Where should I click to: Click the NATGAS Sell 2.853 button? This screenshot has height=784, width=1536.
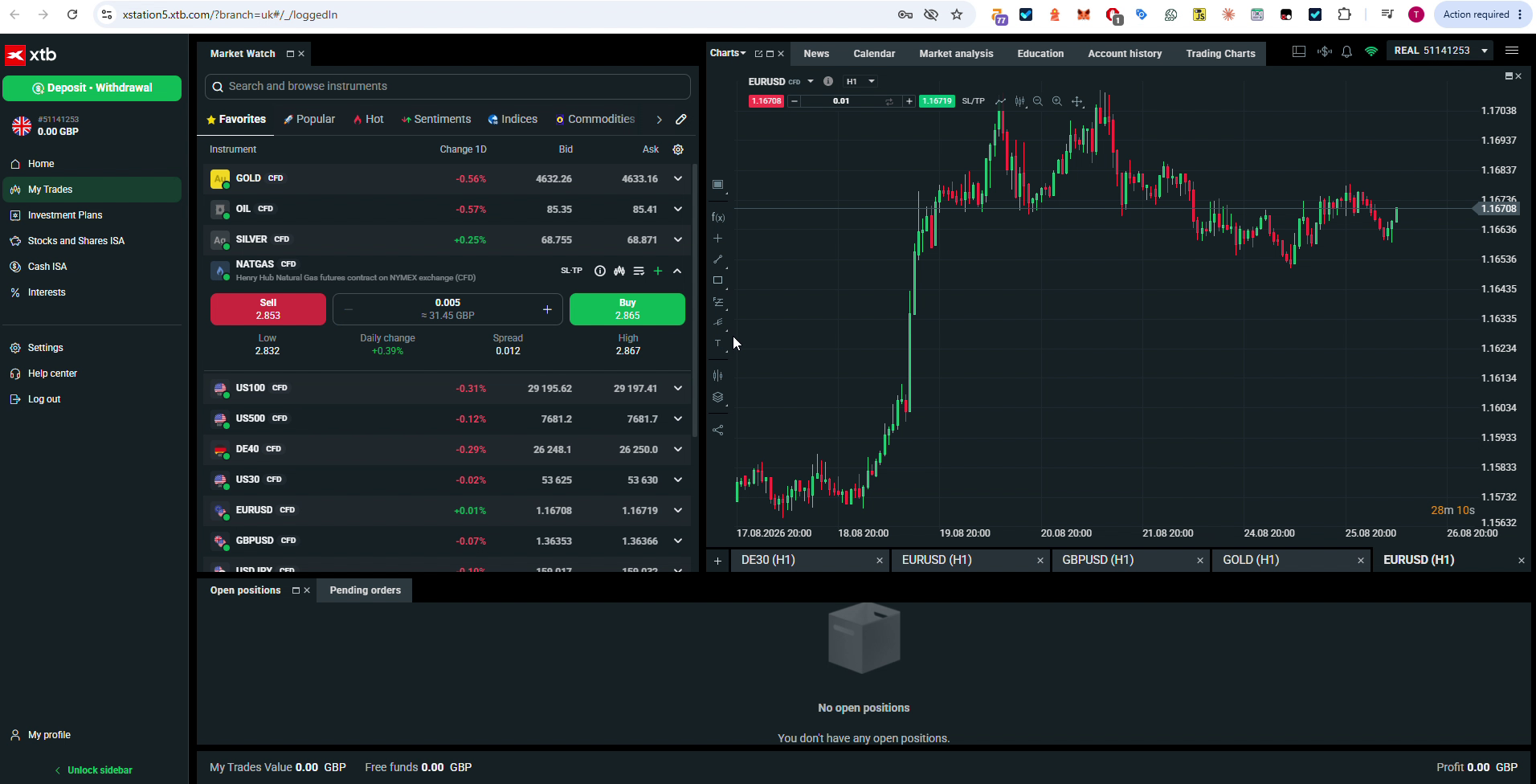click(268, 309)
